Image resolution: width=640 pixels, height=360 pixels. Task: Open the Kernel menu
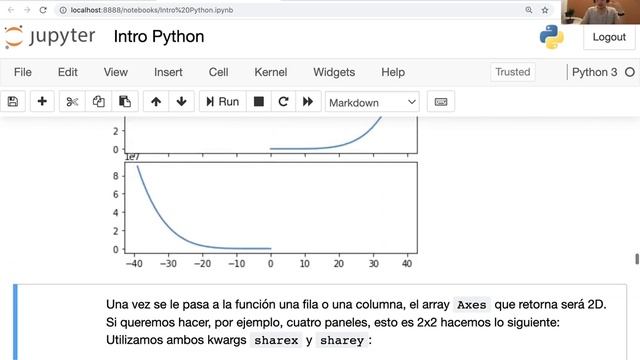pyautogui.click(x=271, y=72)
